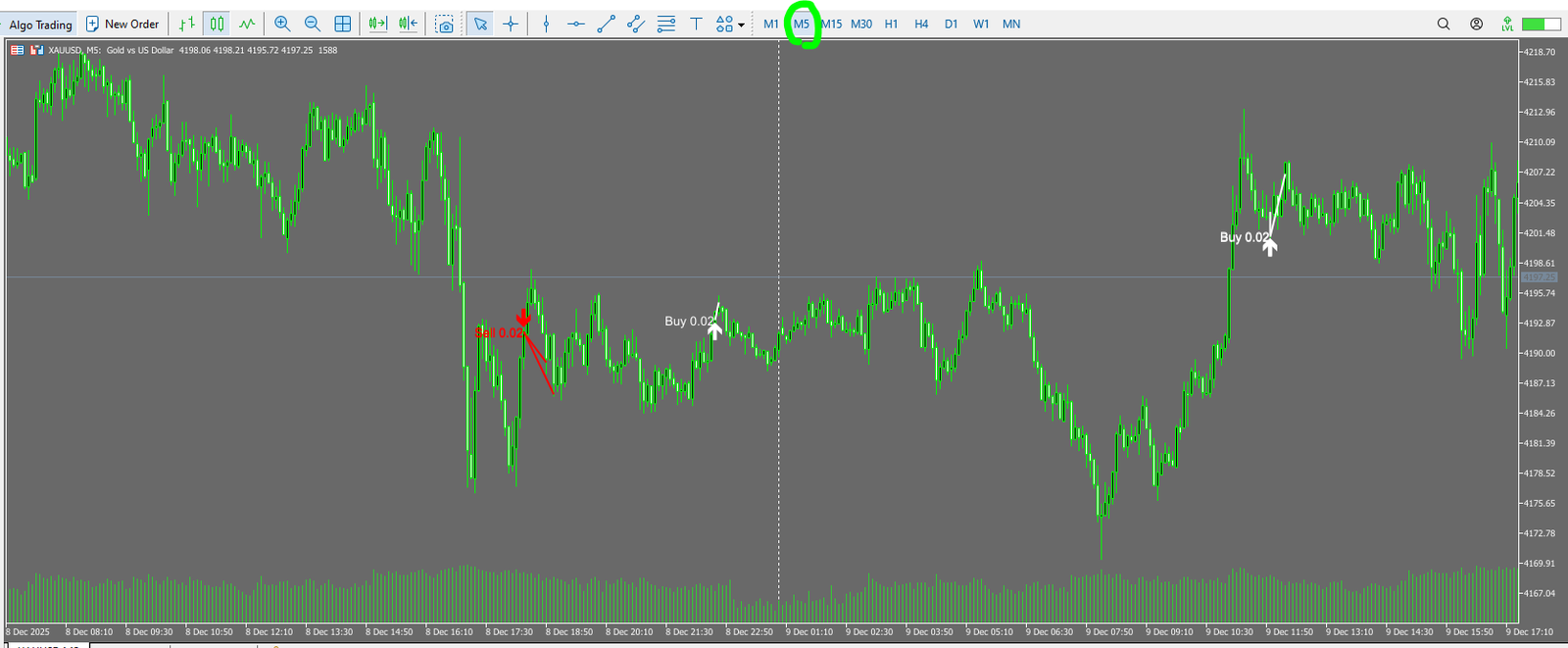Click the 4190.00 price scale label
Image resolution: width=1568 pixels, height=648 pixels.
coord(1539,353)
